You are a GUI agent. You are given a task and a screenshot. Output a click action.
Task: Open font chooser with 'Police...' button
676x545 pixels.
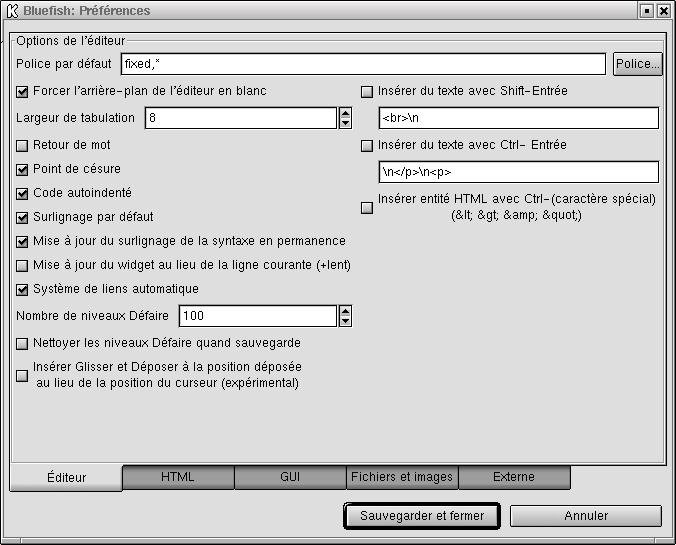(637, 64)
